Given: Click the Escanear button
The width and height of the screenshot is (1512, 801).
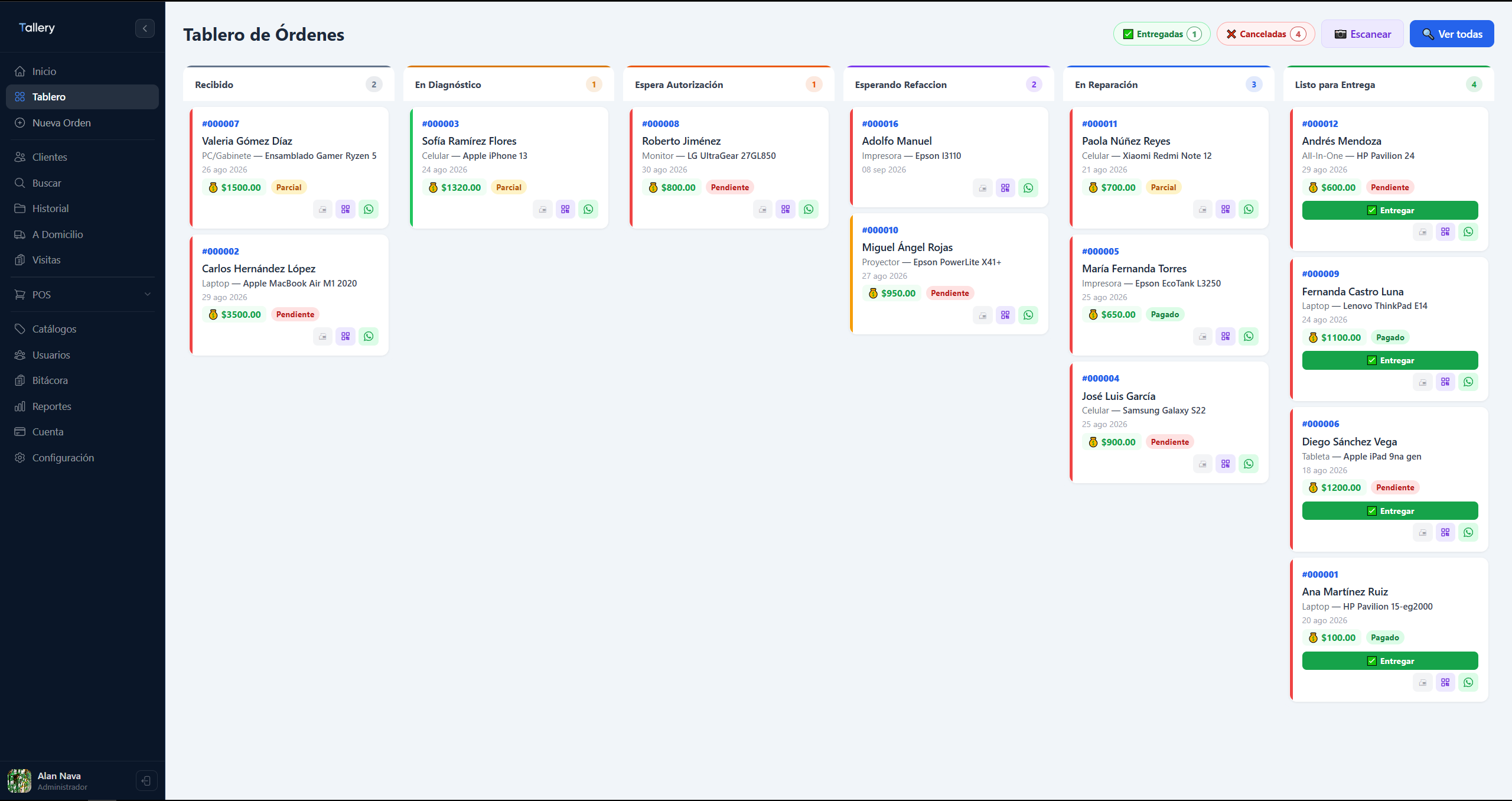Looking at the screenshot, I should (1363, 34).
